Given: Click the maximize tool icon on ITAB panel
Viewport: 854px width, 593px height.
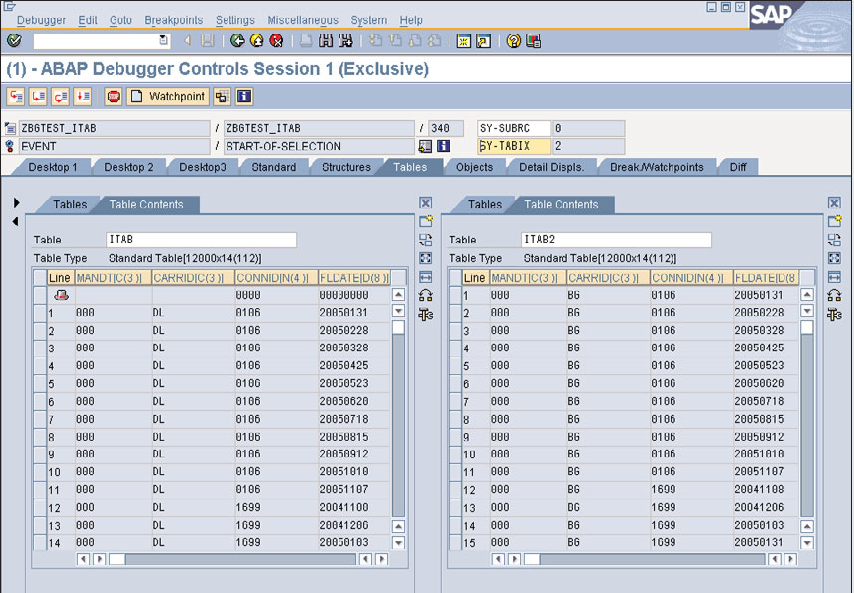Looking at the screenshot, I should 426,258.
